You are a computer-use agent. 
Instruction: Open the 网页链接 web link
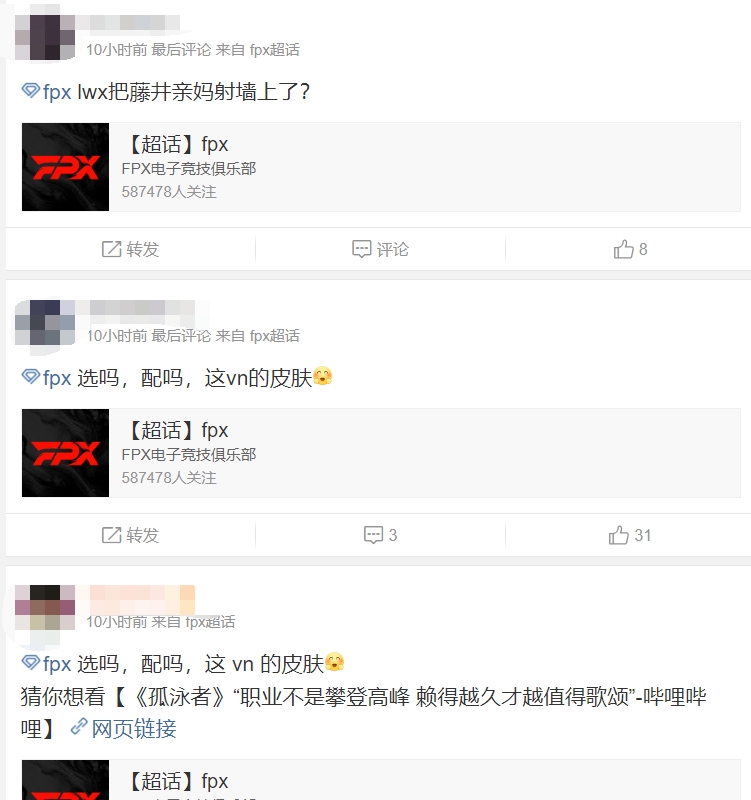pos(134,728)
